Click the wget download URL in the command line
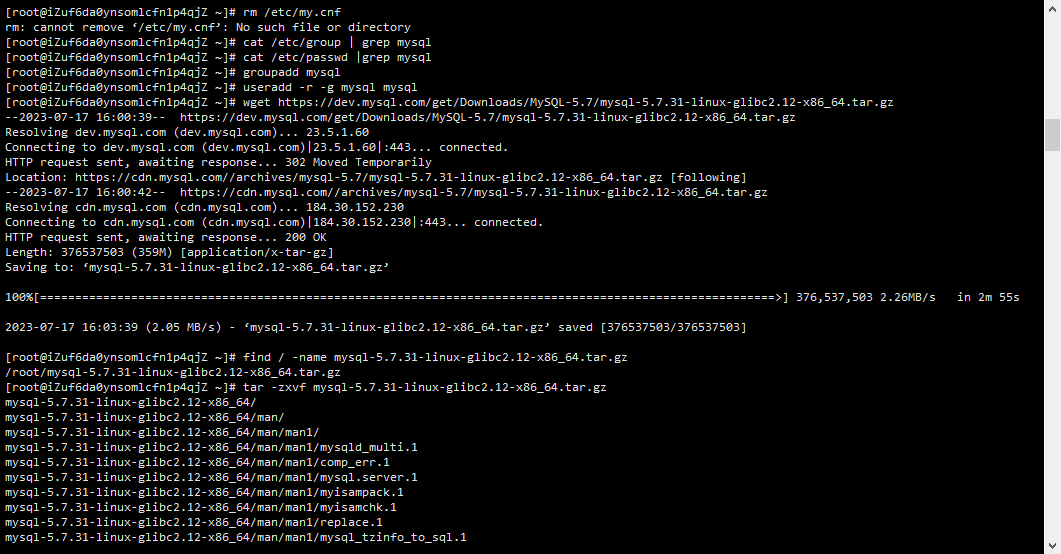 pyautogui.click(x=585, y=102)
